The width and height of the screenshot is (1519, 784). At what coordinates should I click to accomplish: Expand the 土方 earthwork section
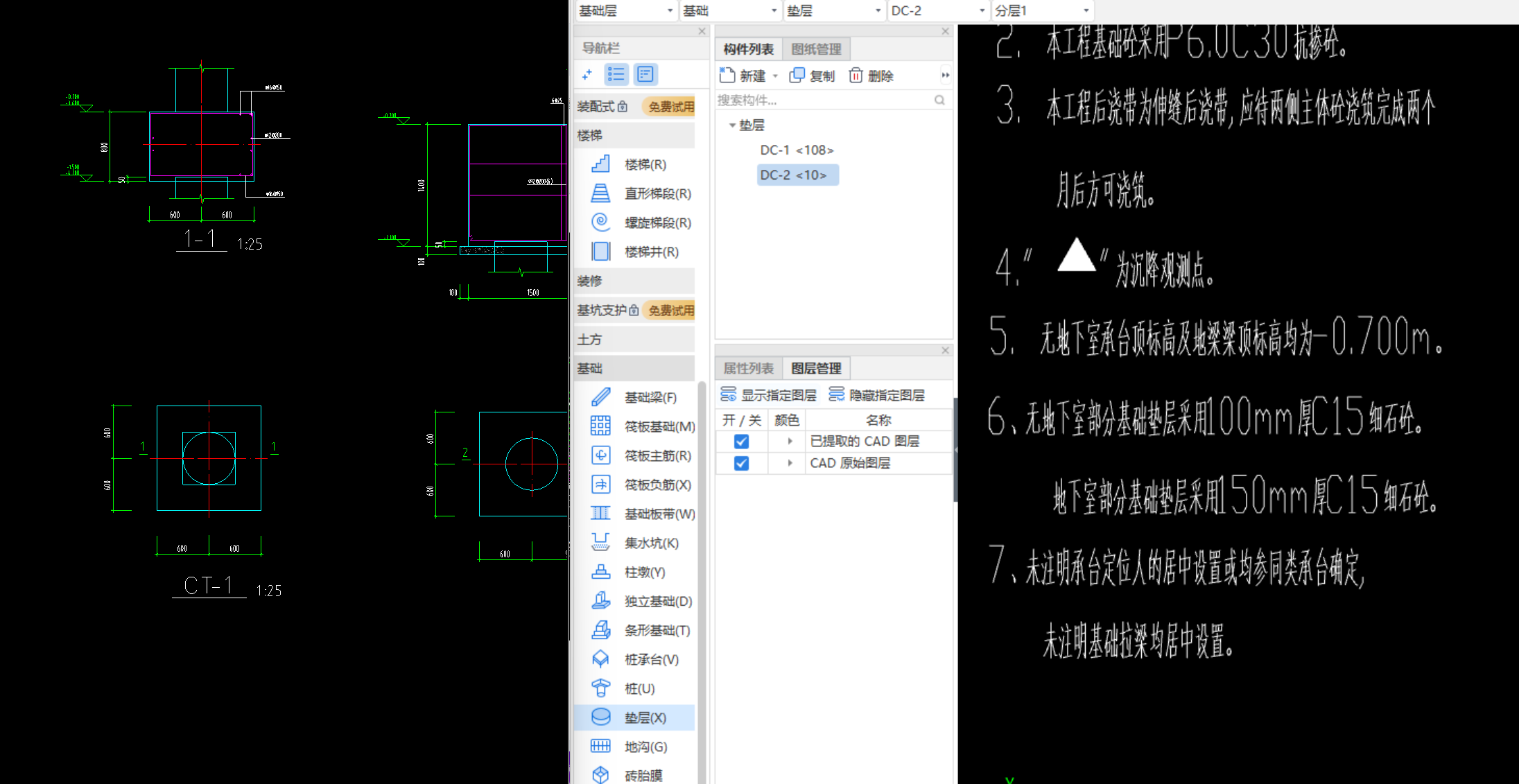[x=634, y=340]
